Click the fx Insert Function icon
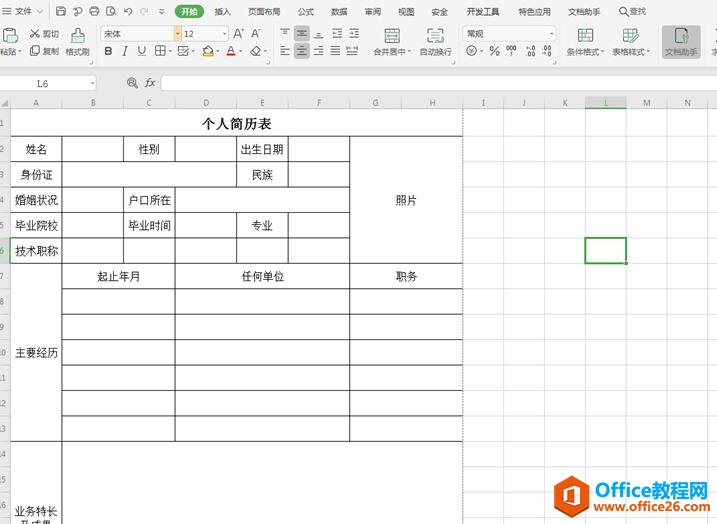The width and height of the screenshot is (717, 524). point(150,83)
